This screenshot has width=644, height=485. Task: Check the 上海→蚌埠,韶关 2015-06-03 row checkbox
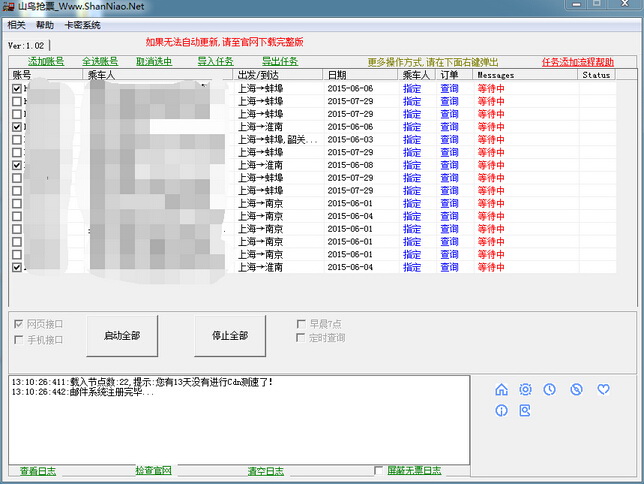point(17,140)
